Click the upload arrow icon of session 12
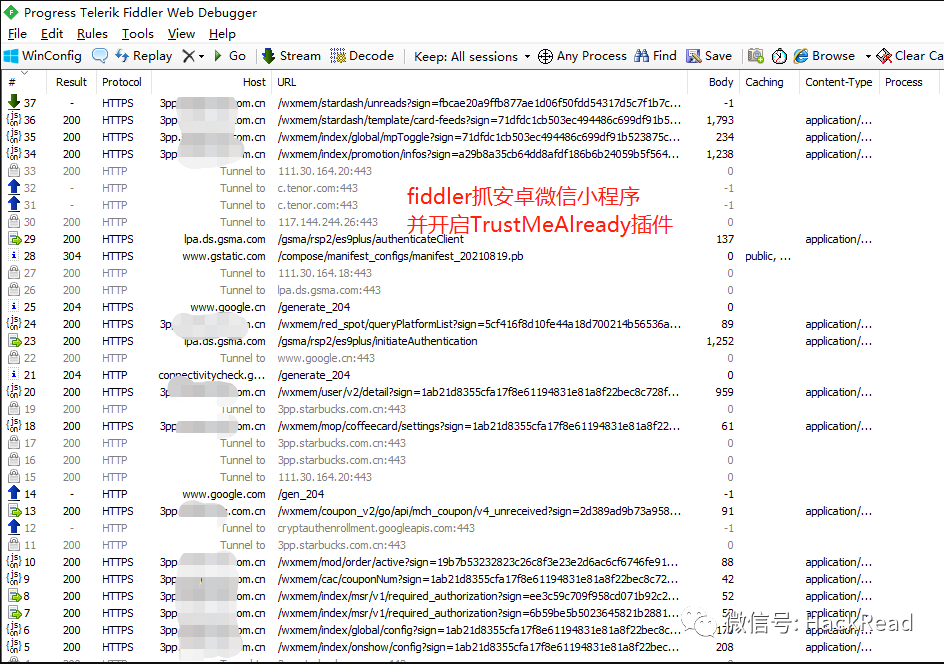Viewport: 944px width, 664px height. click(14, 527)
